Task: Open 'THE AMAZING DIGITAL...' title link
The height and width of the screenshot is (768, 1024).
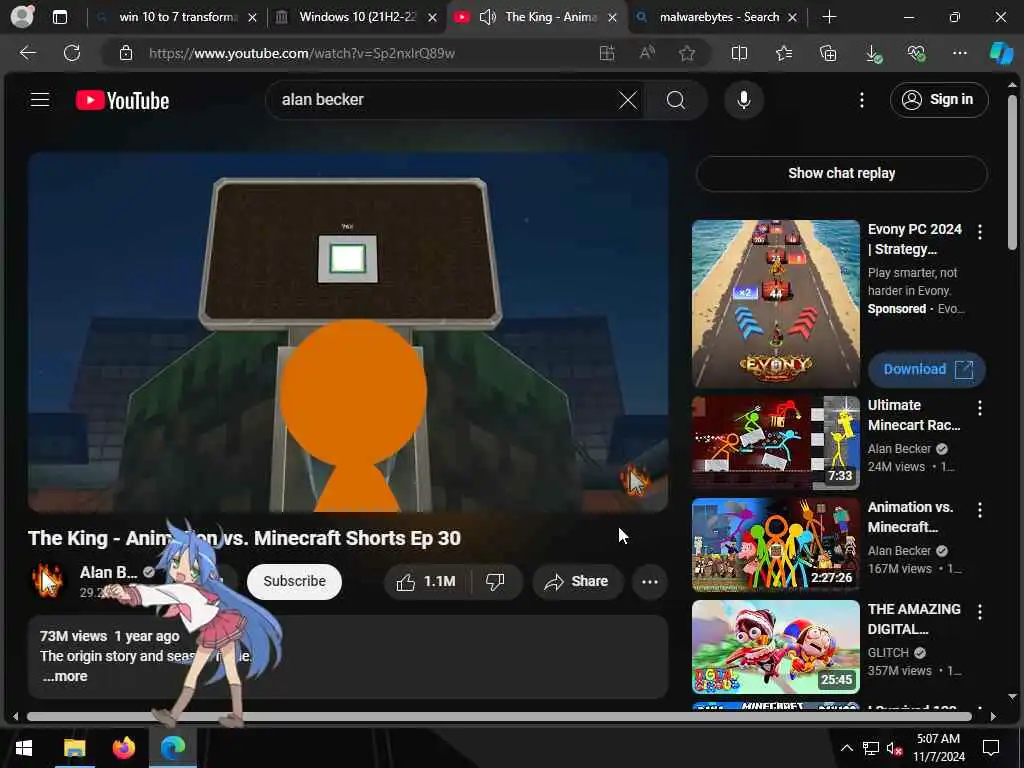Action: pyautogui.click(x=914, y=619)
